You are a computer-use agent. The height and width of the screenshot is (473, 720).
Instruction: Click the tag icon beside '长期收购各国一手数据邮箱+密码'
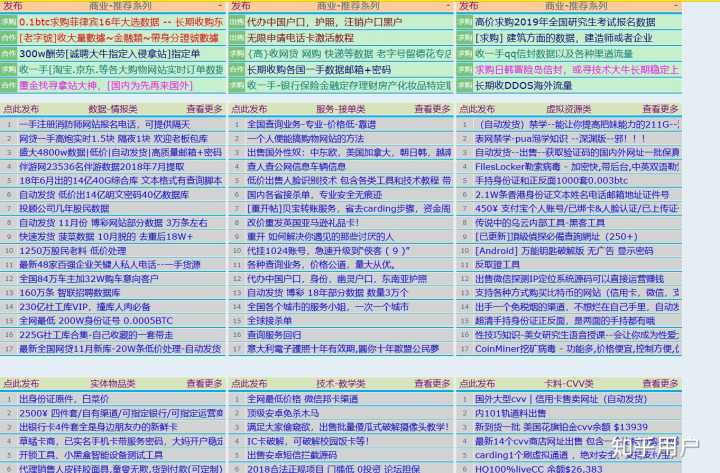[237, 70]
